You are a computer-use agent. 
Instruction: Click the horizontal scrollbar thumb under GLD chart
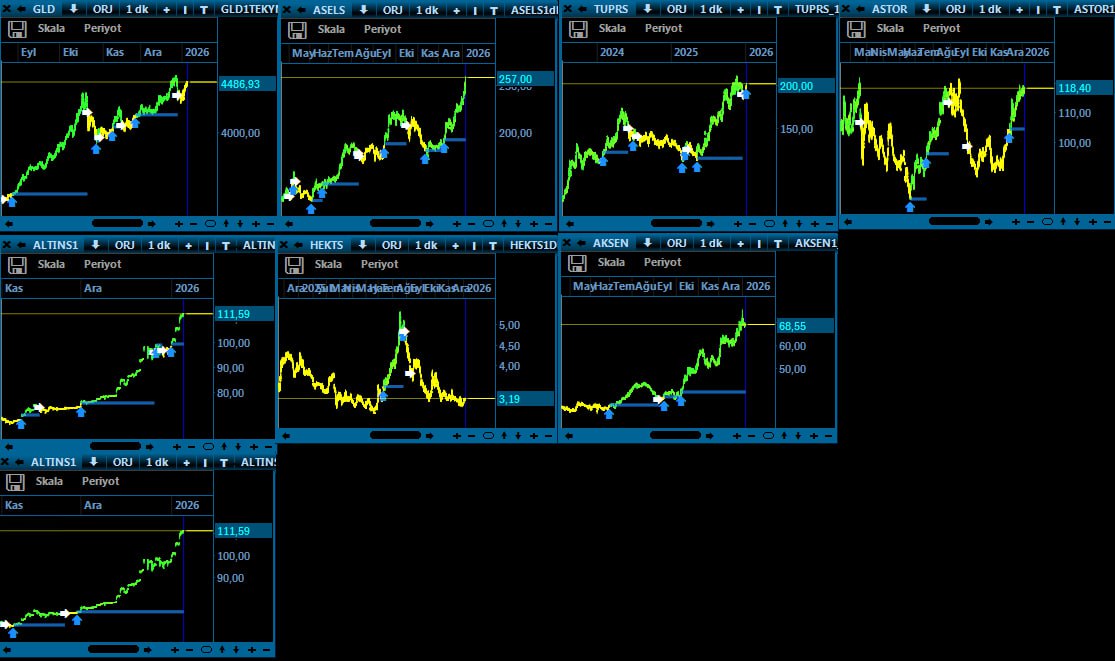click(117, 224)
